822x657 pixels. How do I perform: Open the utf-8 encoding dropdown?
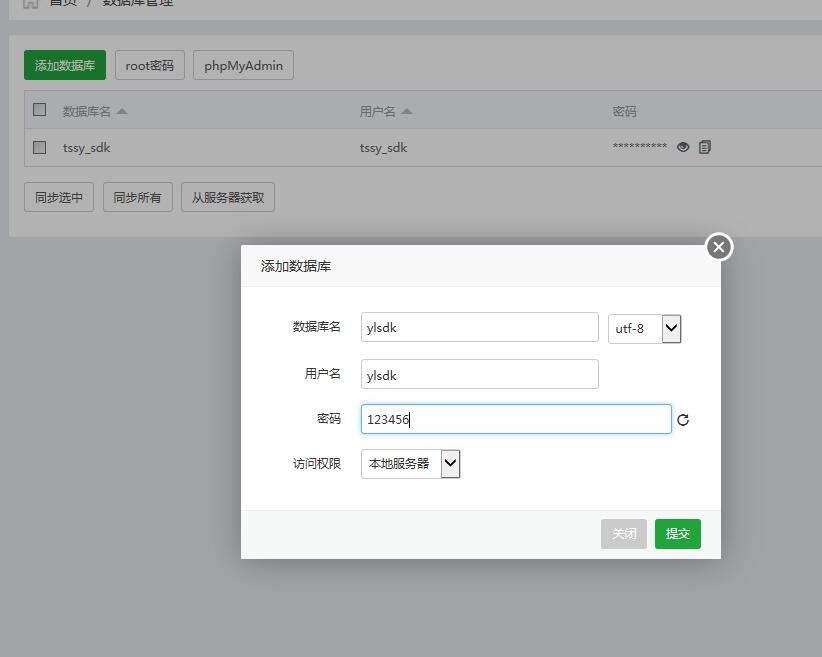[645, 328]
